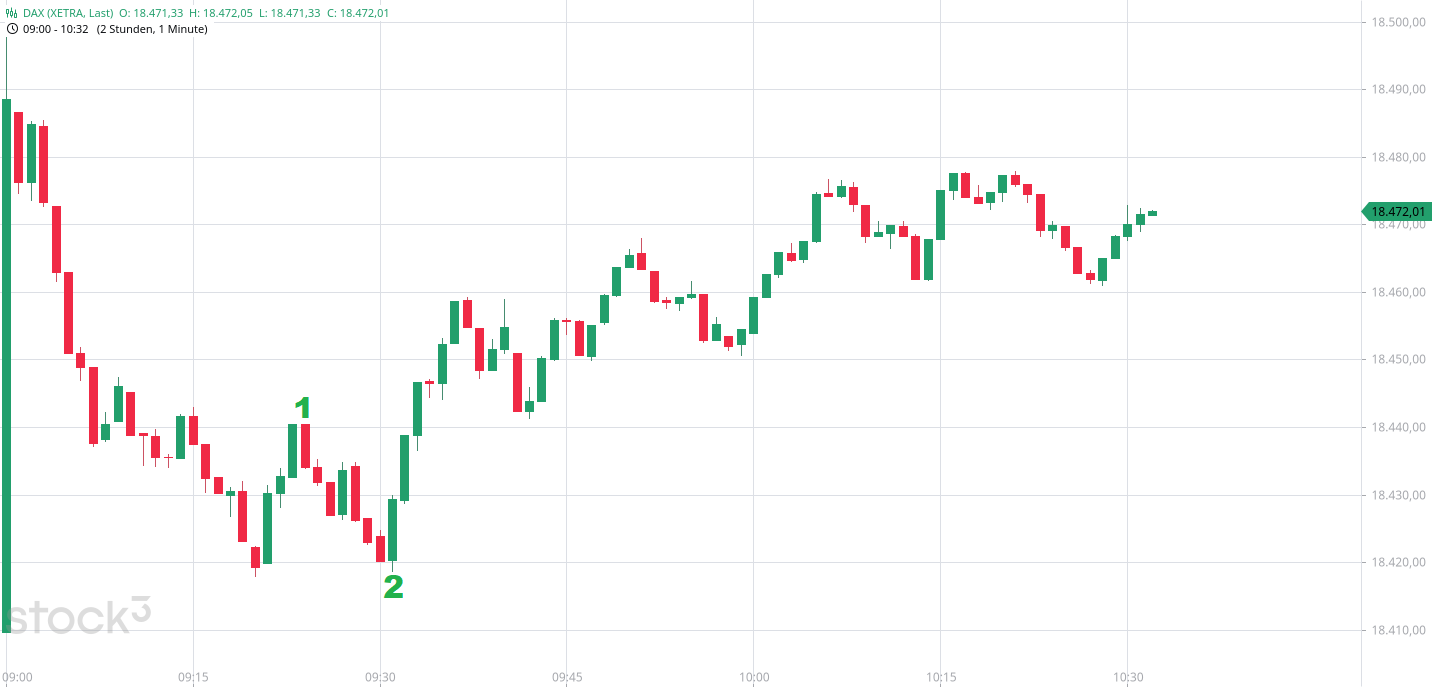1432x687 pixels.
Task: Click the candlestick chart type icon
Action: [x=12, y=13]
